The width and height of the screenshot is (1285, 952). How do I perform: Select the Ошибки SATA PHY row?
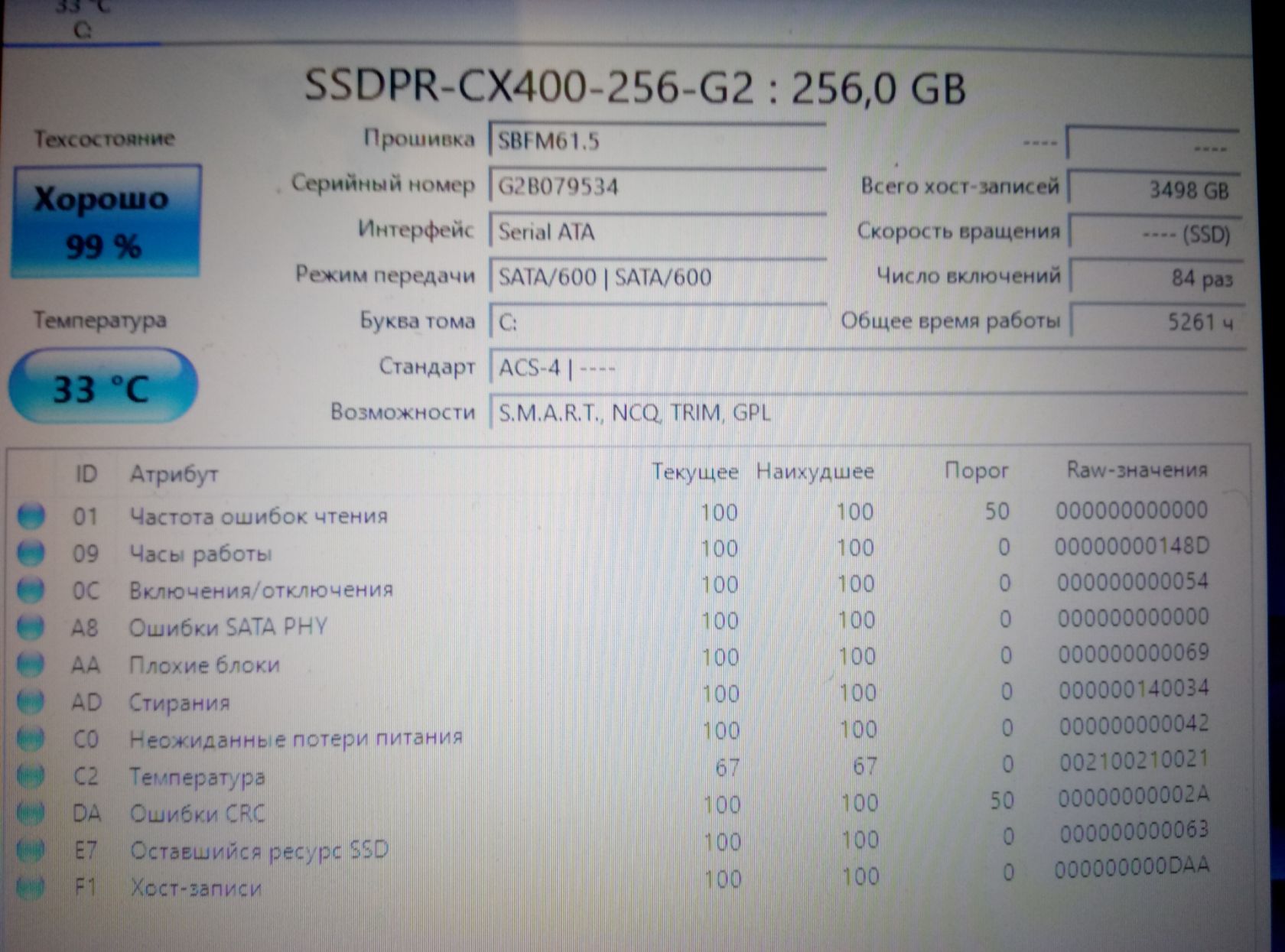click(x=613, y=623)
